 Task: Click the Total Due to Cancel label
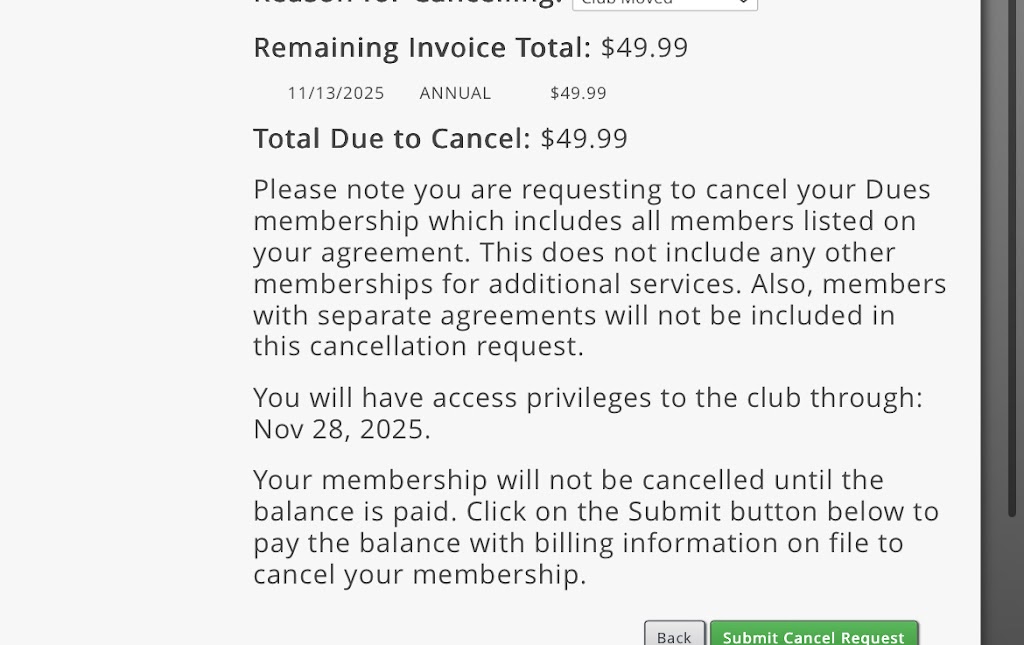tap(391, 138)
